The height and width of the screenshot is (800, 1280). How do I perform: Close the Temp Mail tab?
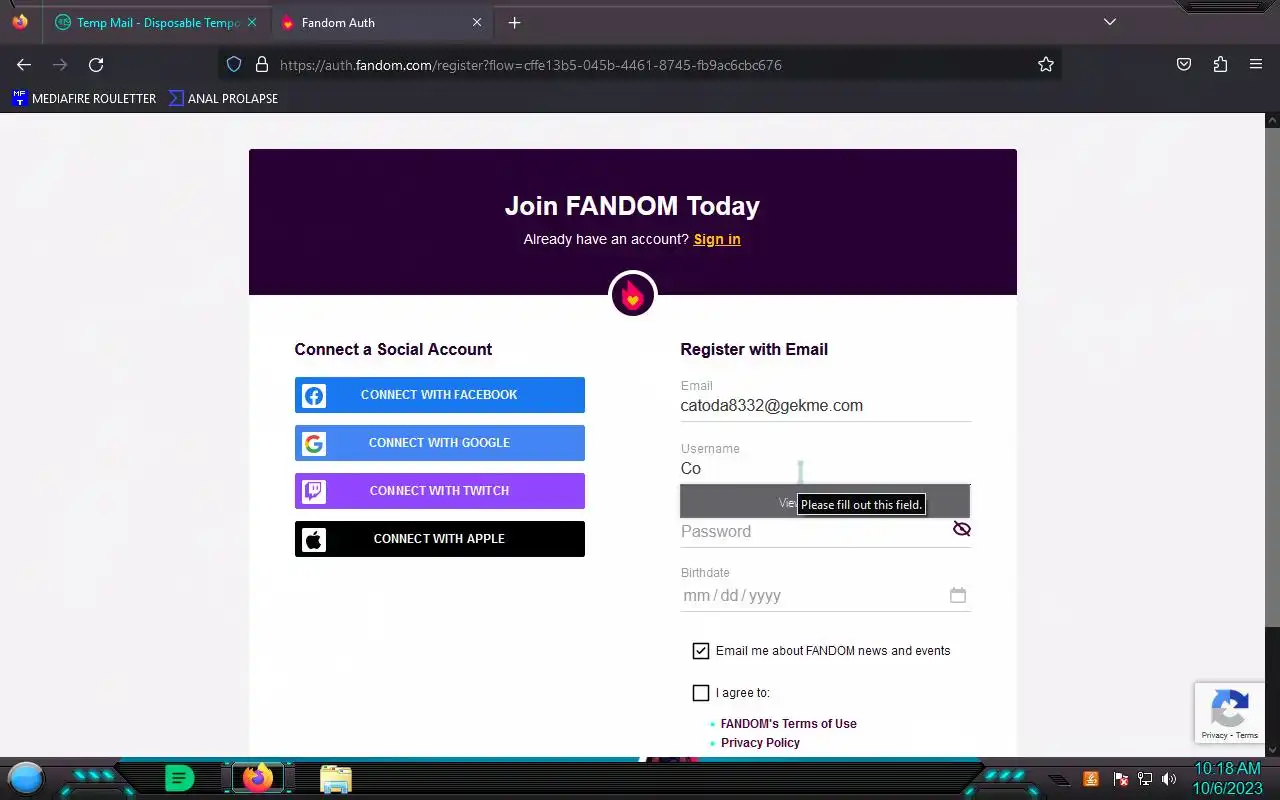tap(251, 22)
